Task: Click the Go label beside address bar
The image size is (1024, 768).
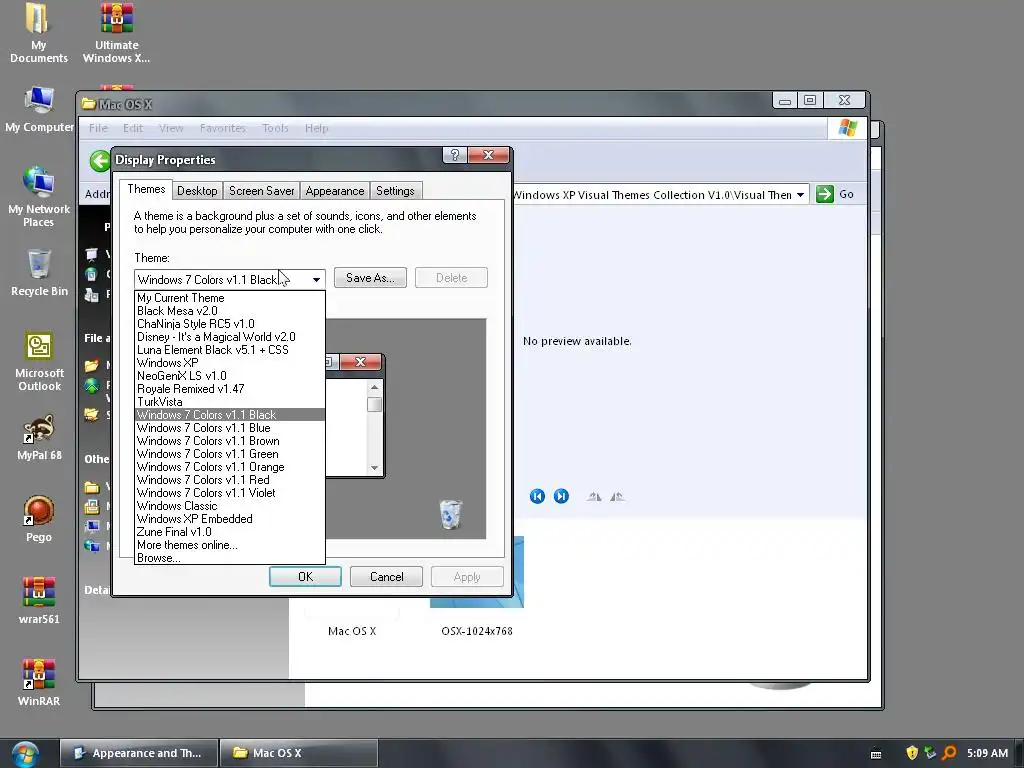Action: click(x=846, y=194)
